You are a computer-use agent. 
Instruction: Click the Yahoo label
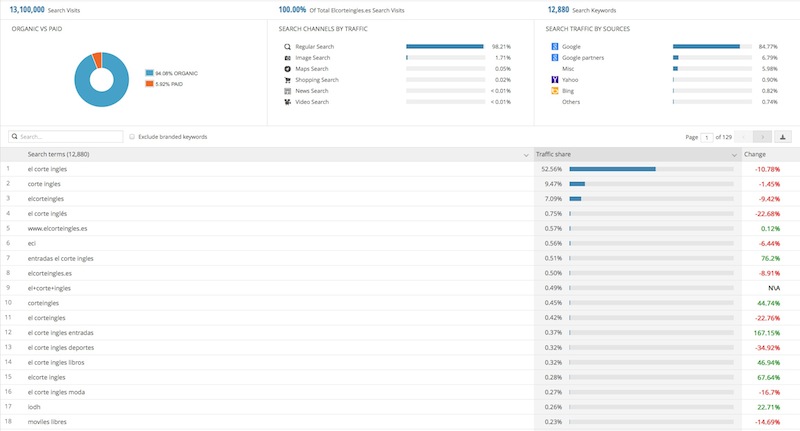tap(570, 80)
